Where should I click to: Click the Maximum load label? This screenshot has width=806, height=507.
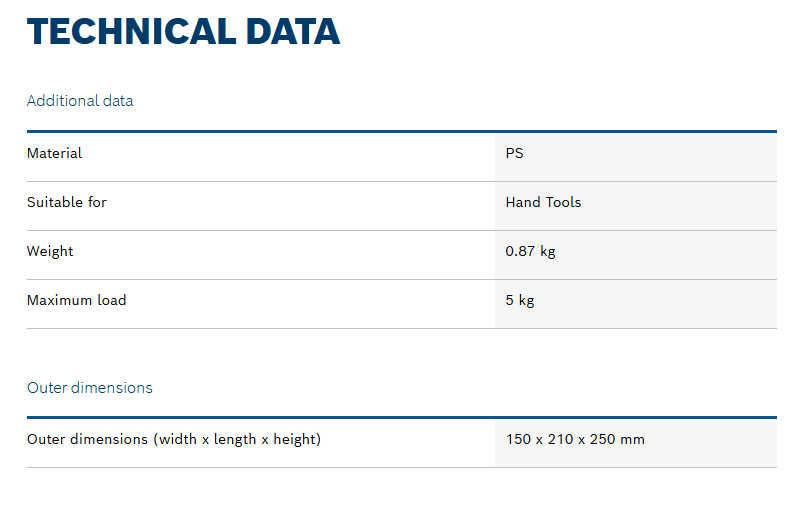click(x=77, y=300)
